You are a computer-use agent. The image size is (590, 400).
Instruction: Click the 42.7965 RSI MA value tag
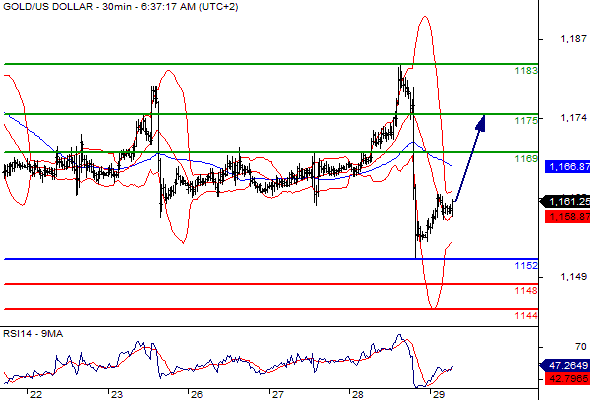click(x=567, y=378)
